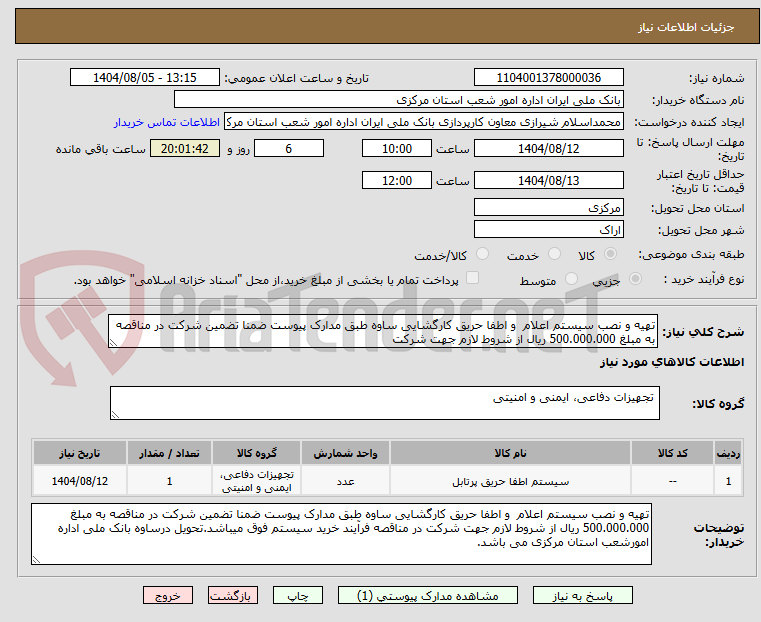
Task: Select the کالا/خدمت radio button
Action: pos(482,254)
